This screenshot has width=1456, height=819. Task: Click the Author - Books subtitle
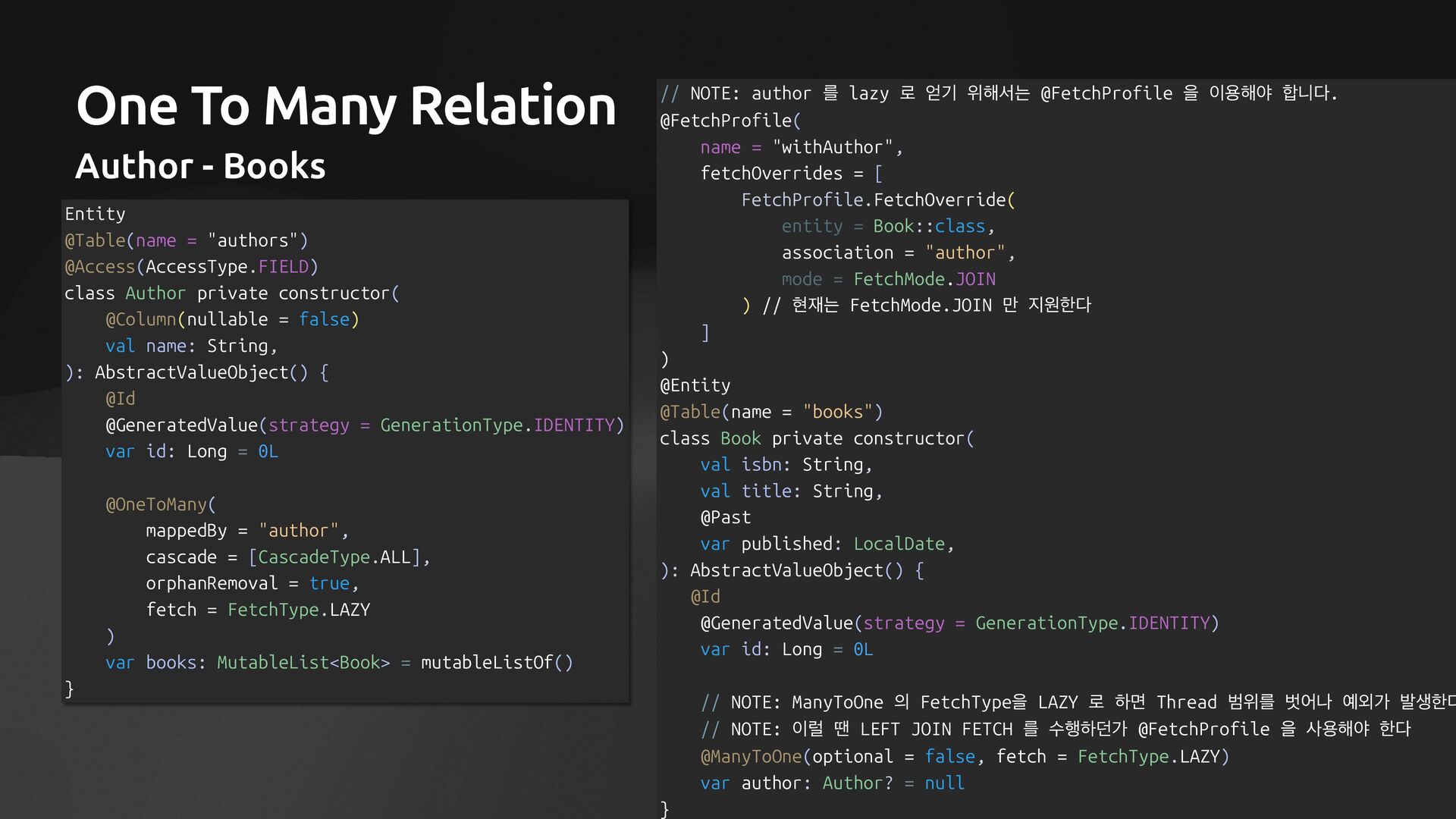200,166
